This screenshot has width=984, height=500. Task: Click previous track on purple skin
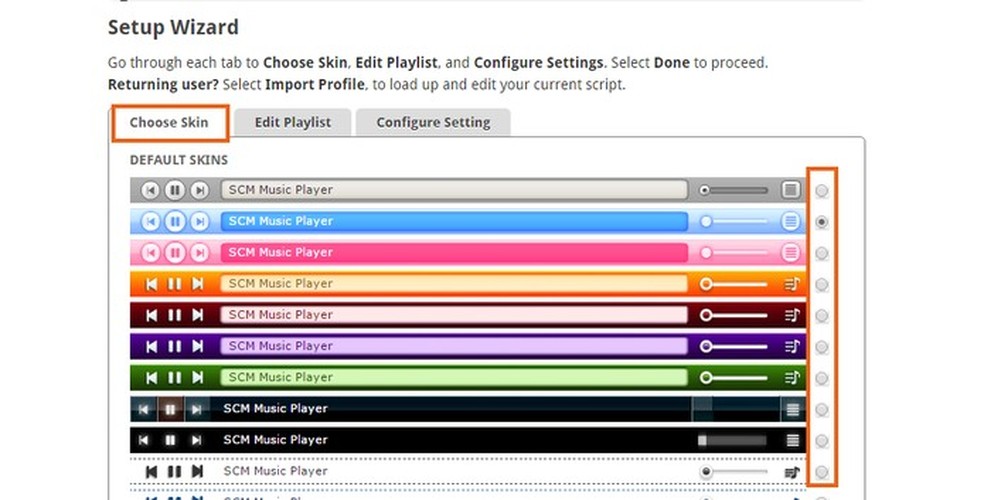click(151, 346)
